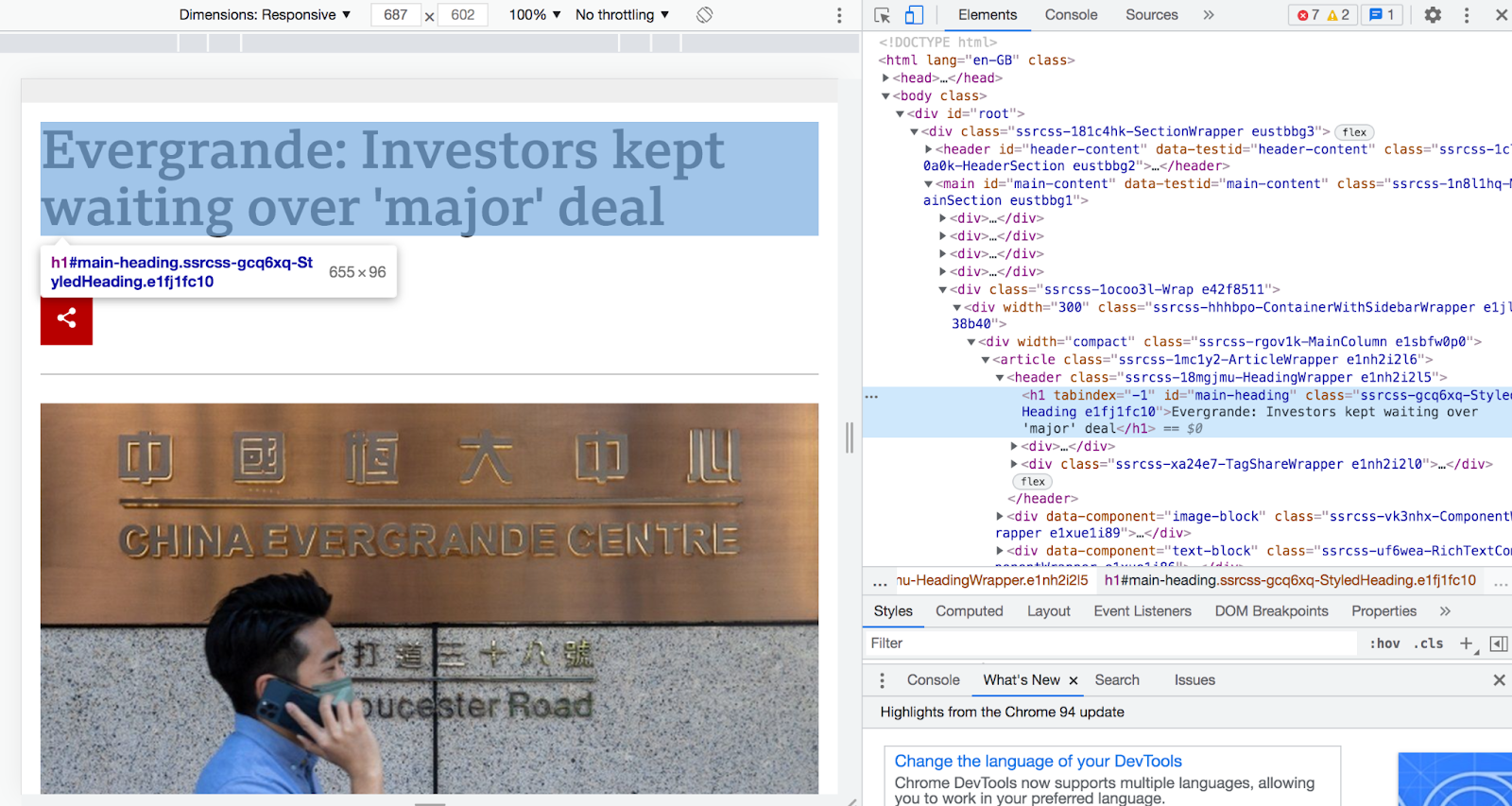The height and width of the screenshot is (806, 1512).
Task: Click the new style rule plus icon
Action: click(1467, 643)
